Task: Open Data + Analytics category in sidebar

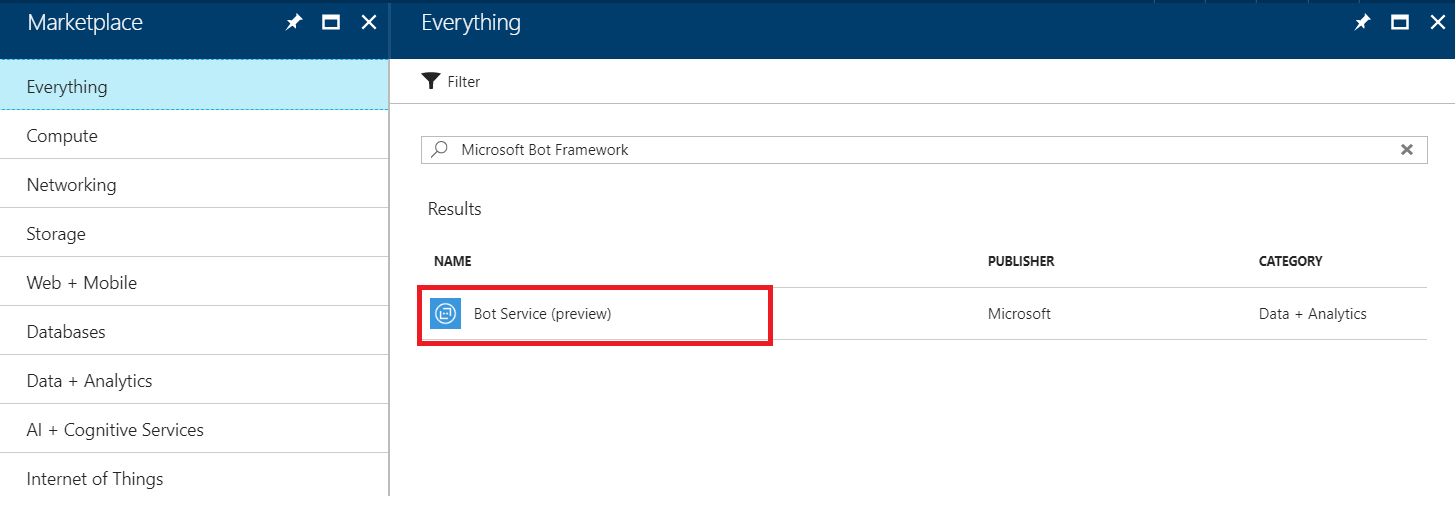Action: pyautogui.click(x=194, y=380)
